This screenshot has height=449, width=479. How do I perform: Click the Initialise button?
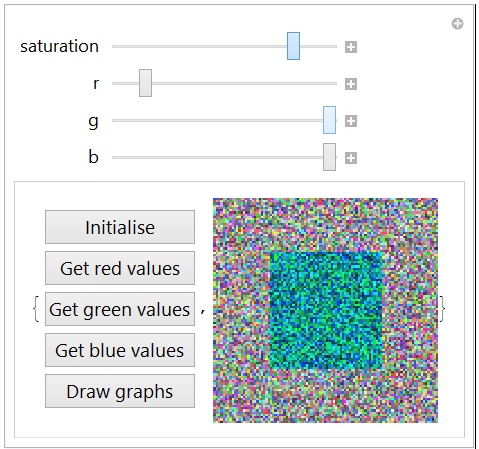click(x=120, y=227)
